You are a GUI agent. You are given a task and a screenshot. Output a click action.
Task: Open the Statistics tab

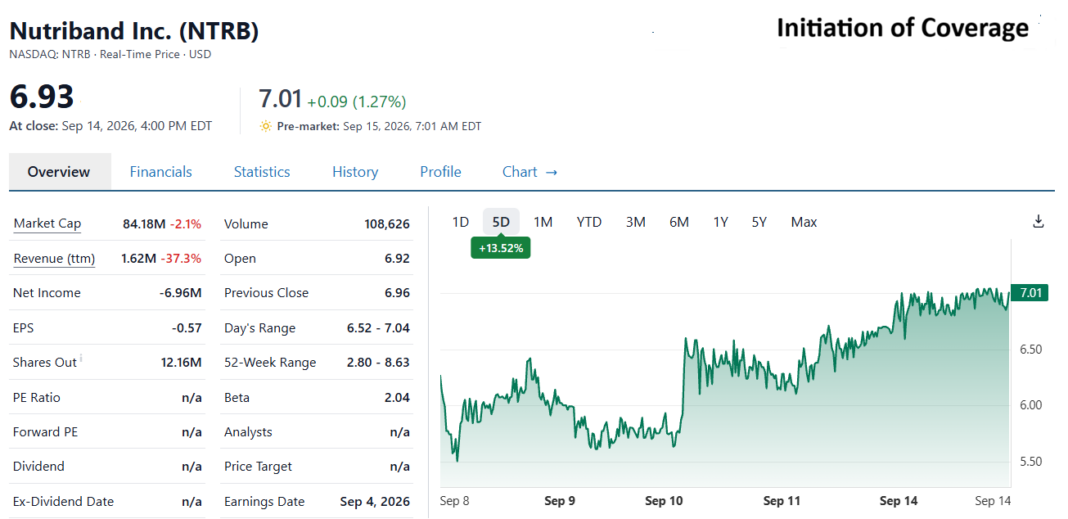262,172
